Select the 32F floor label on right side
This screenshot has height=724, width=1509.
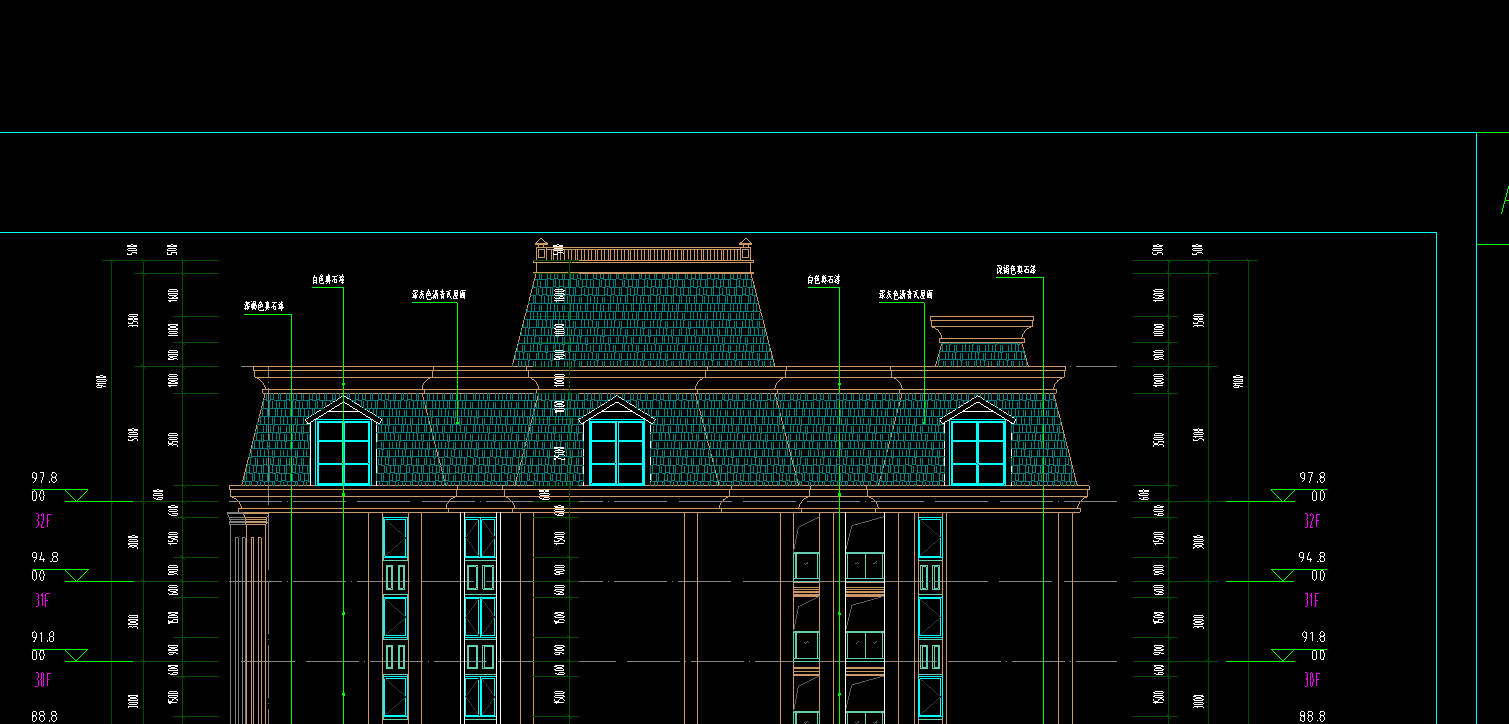1312,521
